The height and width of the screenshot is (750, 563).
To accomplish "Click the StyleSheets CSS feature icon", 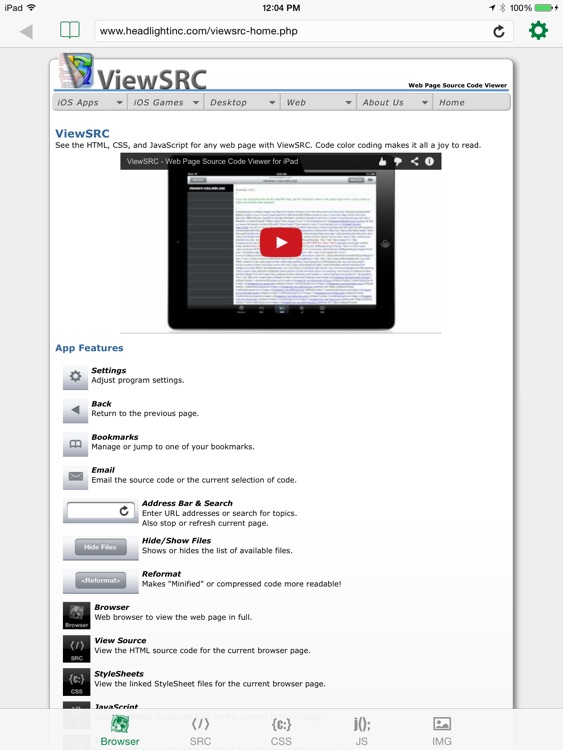I will coord(77,682).
